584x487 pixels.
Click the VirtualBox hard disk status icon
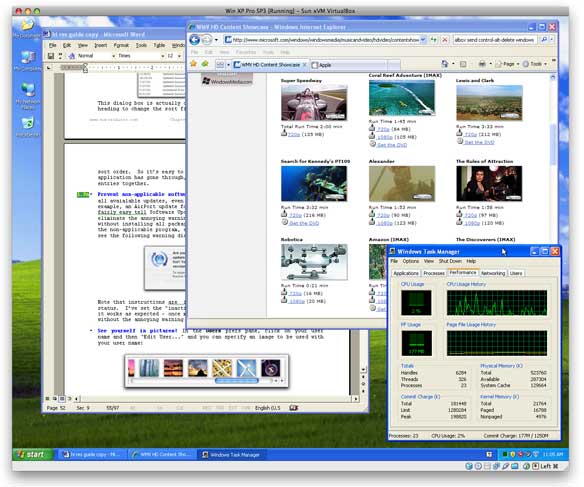pyautogui.click(x=469, y=466)
